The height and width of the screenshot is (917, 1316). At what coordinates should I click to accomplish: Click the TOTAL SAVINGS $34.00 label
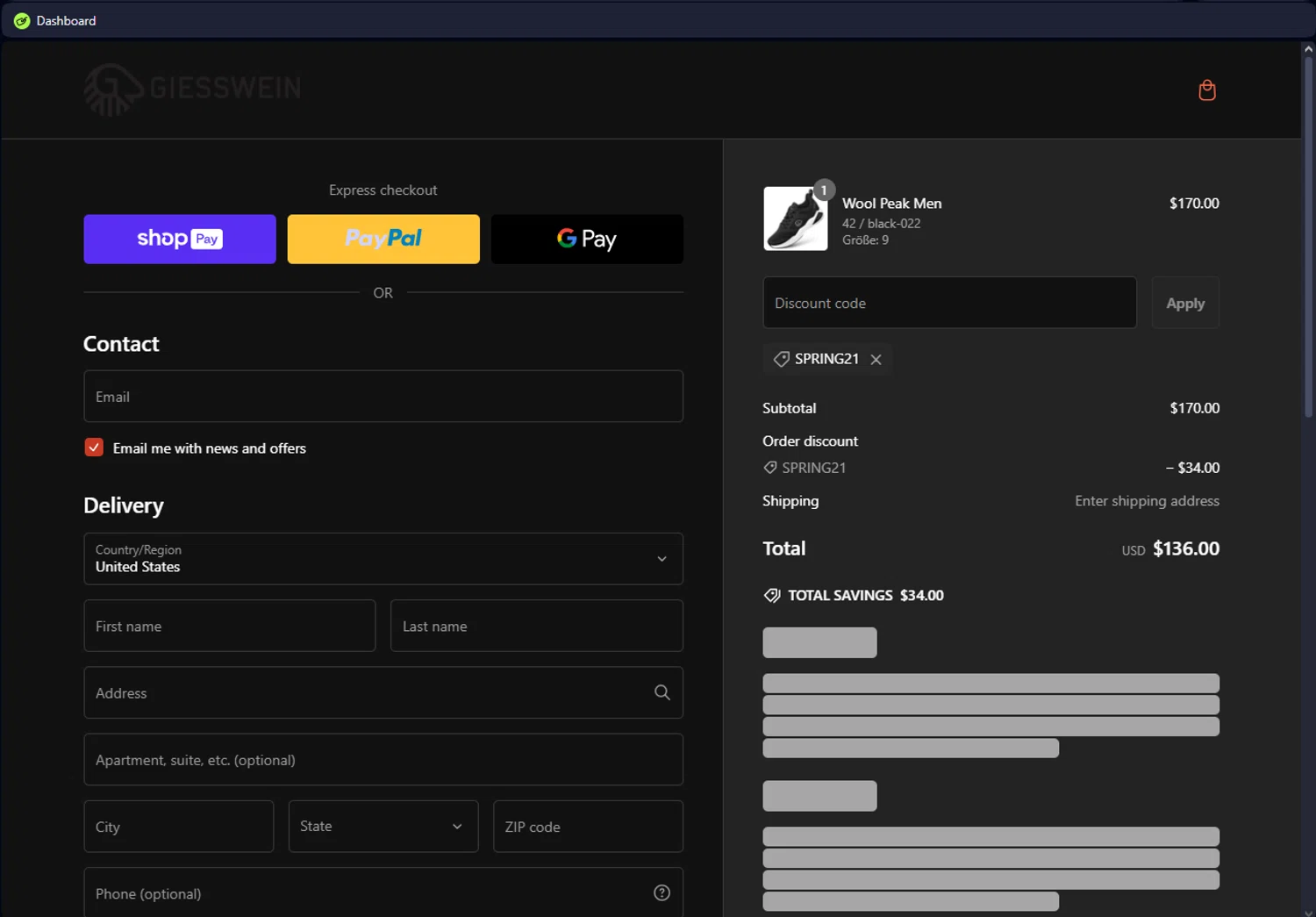pos(866,595)
